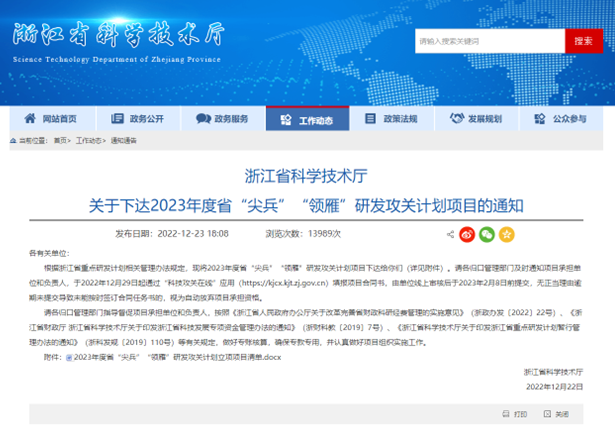615x432 pixels.
Task: Click the English subtitle Science Technology Department
Action: [x=116, y=60]
